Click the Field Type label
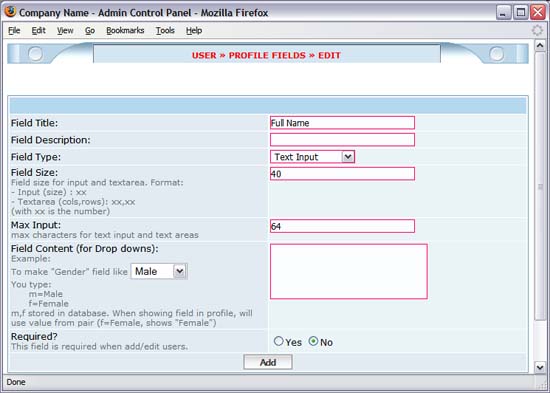 [x=36, y=157]
